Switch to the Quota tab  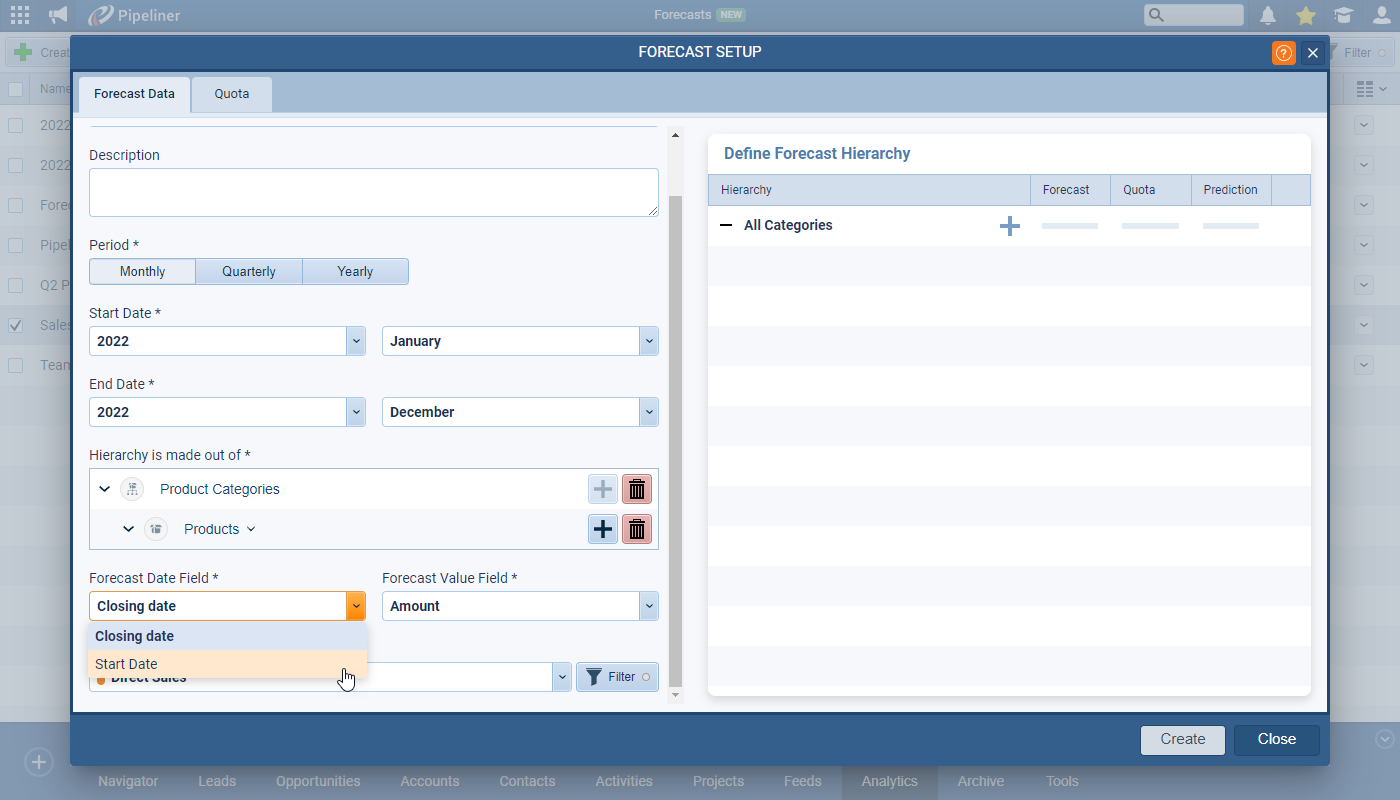pos(231,94)
